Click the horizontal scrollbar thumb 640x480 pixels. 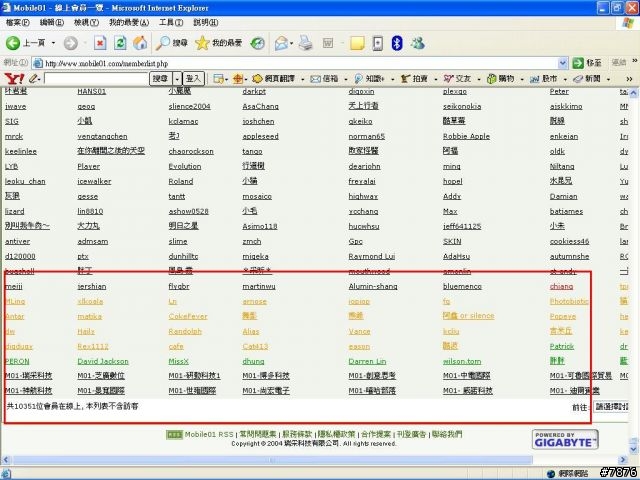273,460
